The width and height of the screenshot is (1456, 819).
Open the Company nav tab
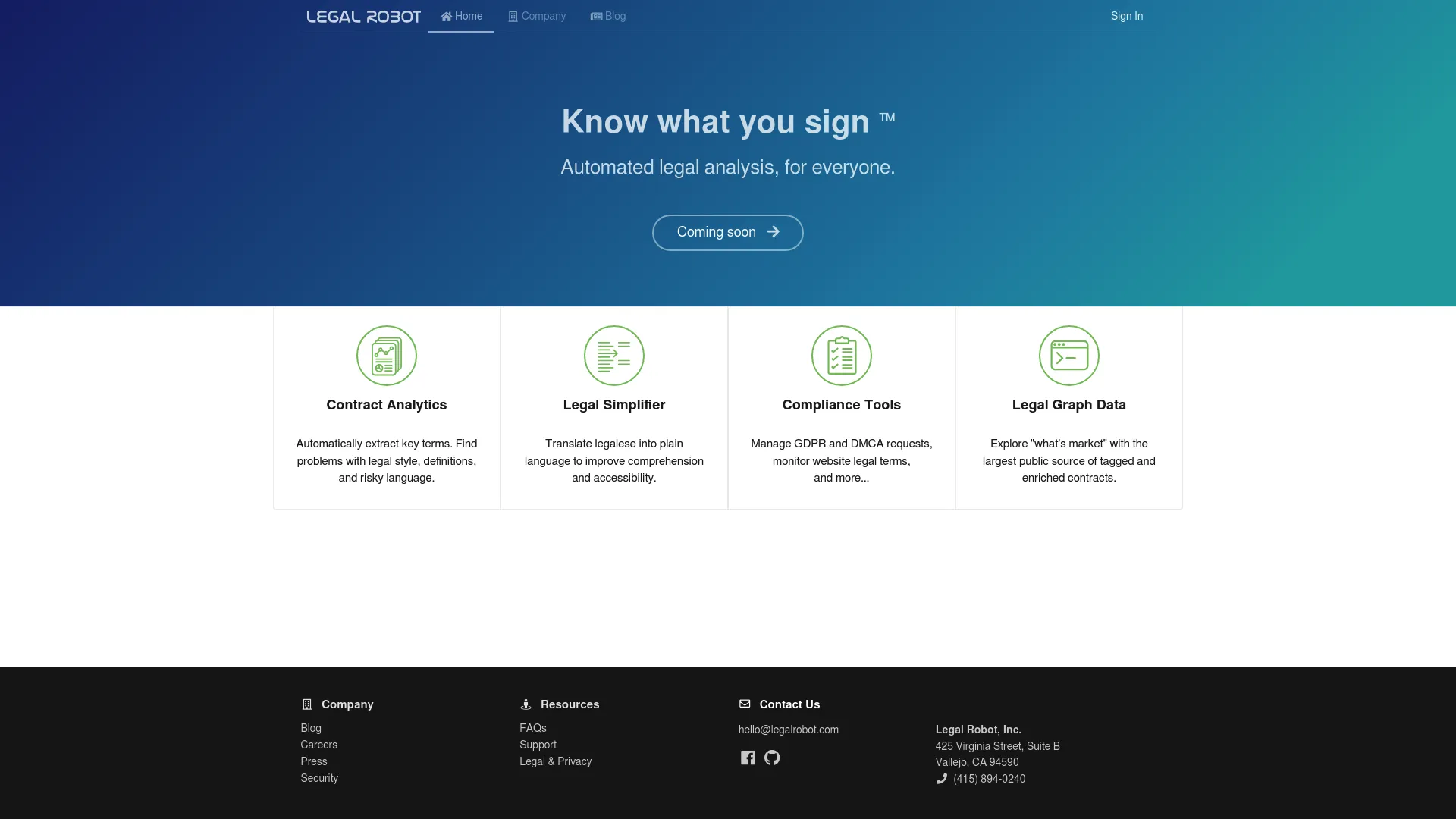point(537,16)
